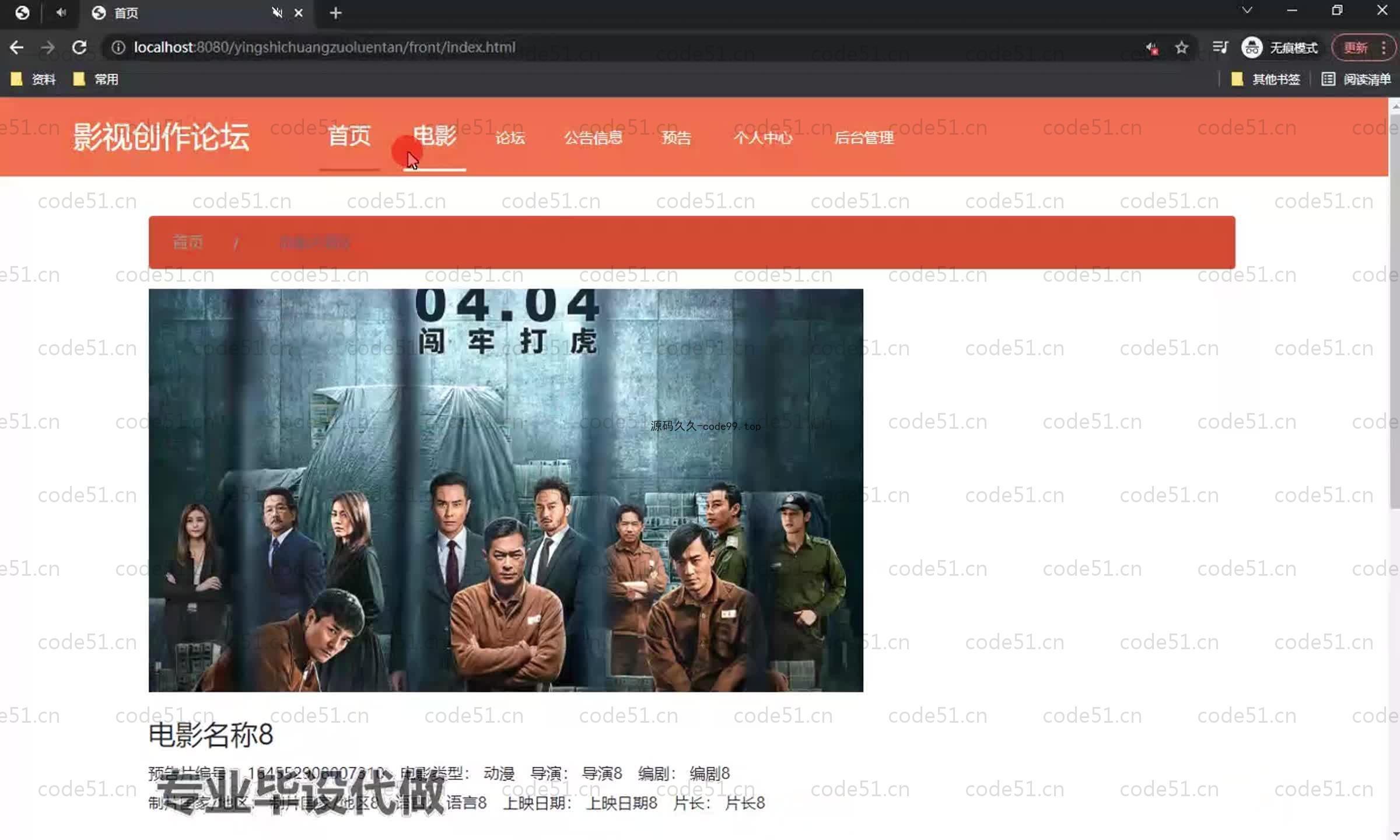1400x840 pixels.
Task: Click the movie poster image
Action: click(506, 491)
